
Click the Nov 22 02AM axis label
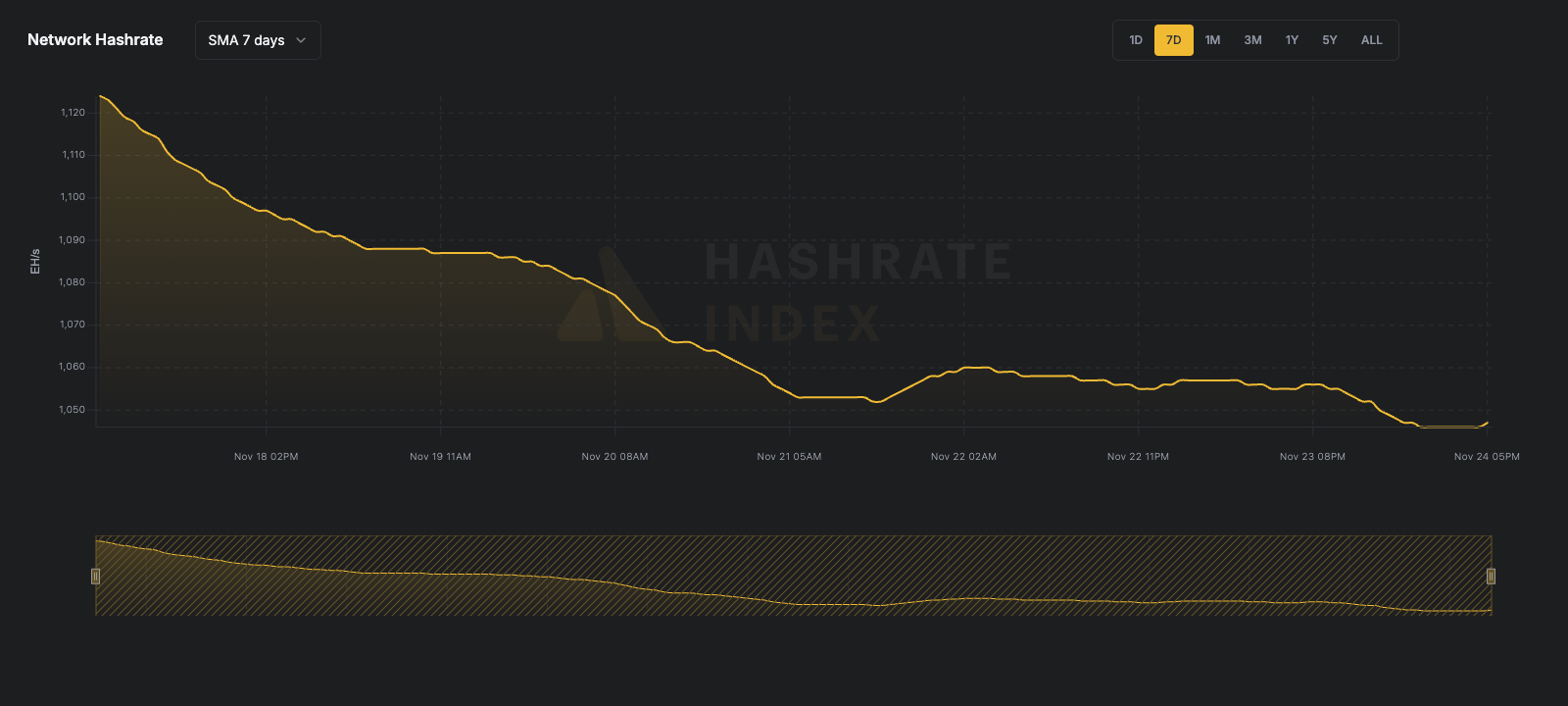click(x=963, y=457)
